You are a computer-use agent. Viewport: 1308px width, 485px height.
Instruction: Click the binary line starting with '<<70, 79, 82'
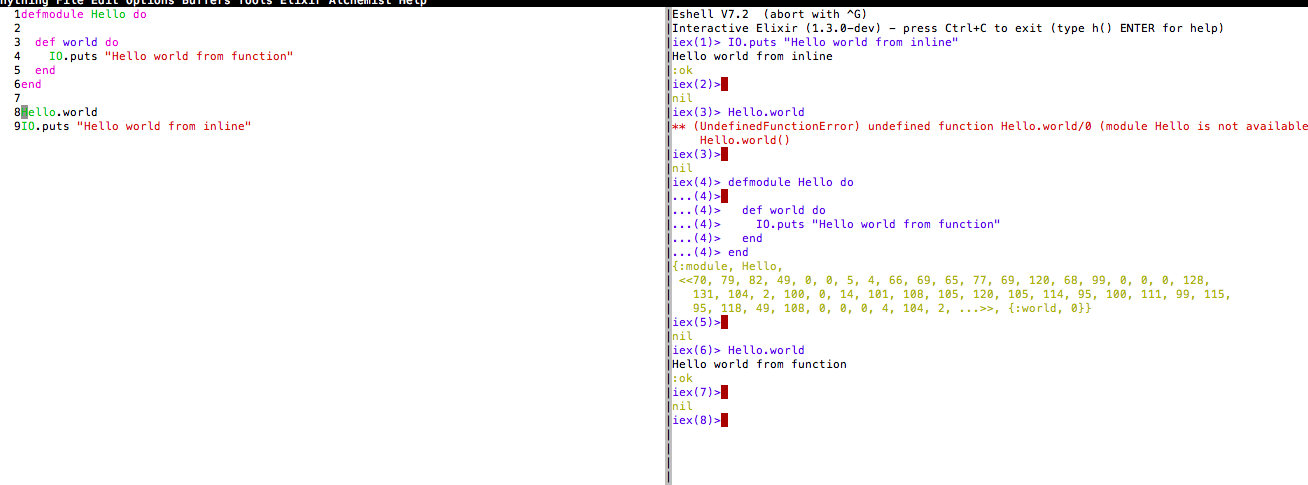pos(943,280)
